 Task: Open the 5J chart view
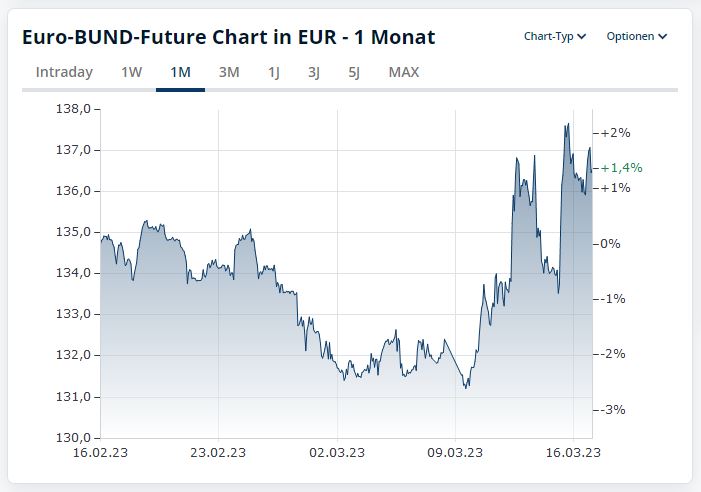(354, 72)
